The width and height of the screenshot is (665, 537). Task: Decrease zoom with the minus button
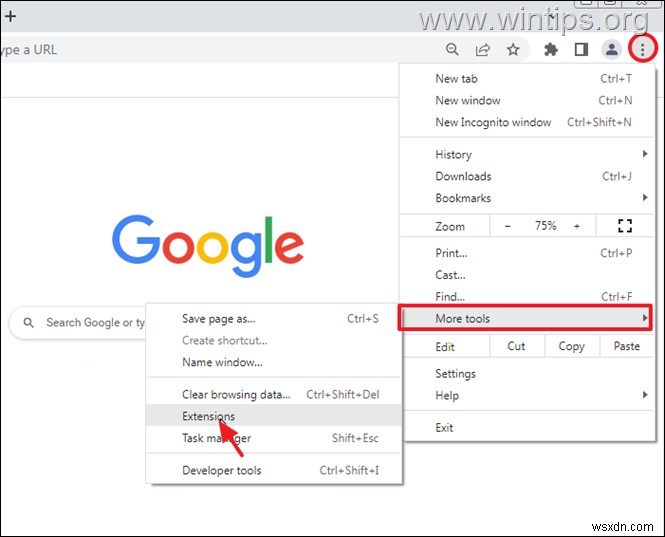click(x=507, y=226)
